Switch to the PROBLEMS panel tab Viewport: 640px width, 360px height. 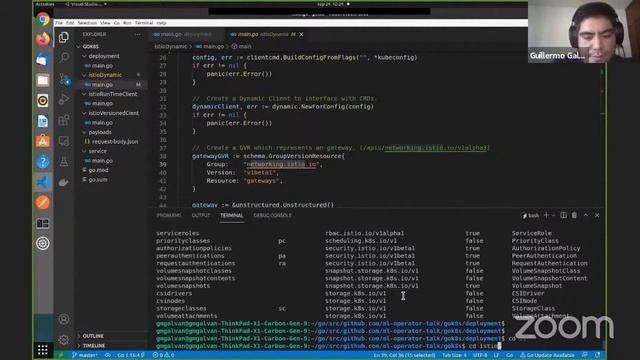click(x=169, y=215)
